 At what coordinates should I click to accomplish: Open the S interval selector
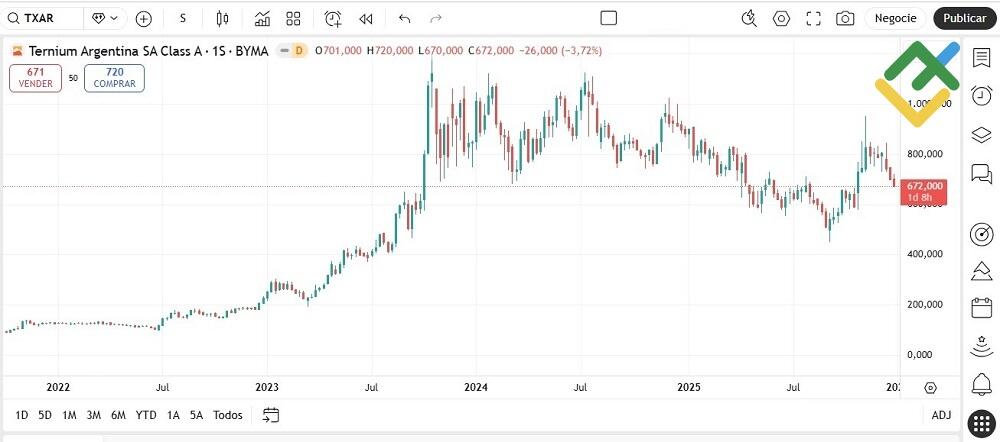pos(182,18)
